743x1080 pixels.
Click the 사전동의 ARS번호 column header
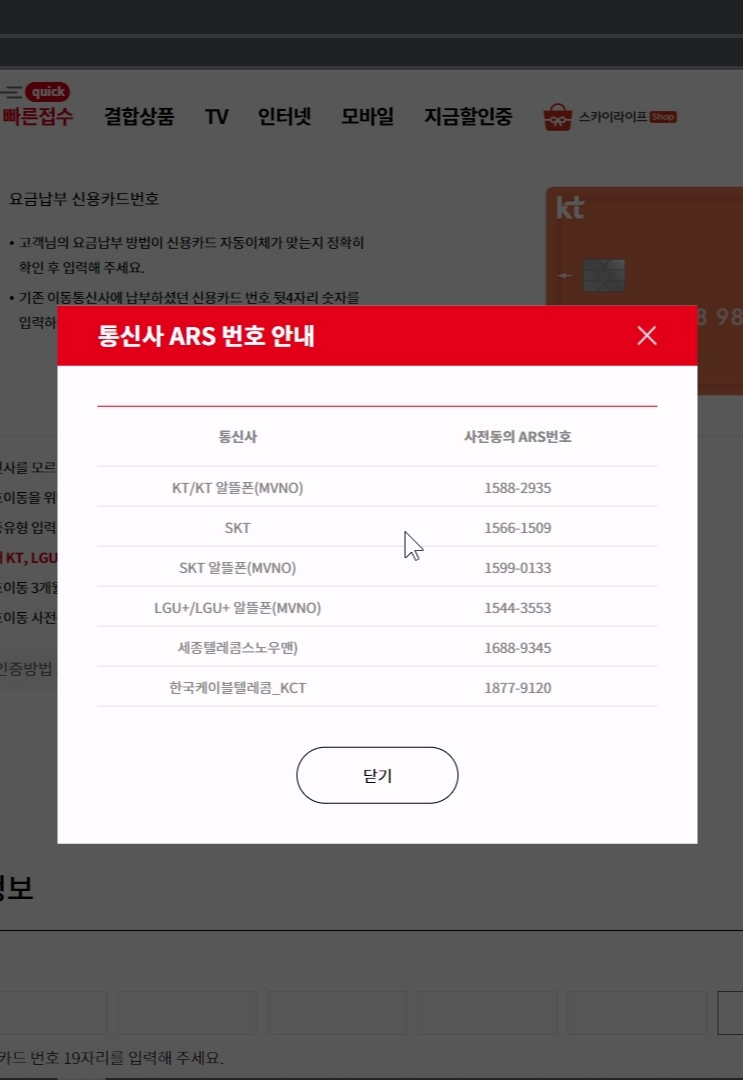click(518, 436)
